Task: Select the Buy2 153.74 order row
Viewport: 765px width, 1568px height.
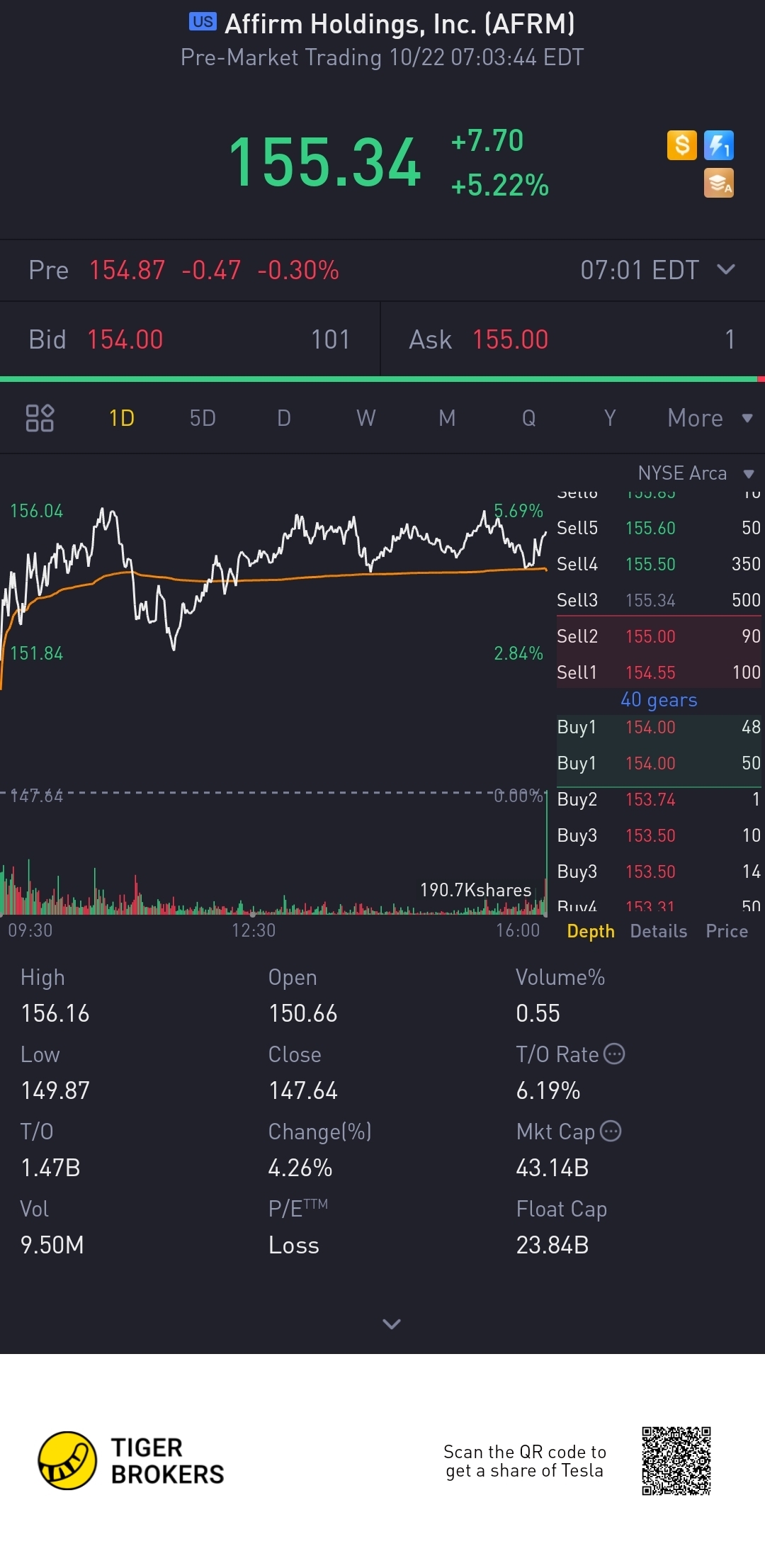Action: [x=659, y=799]
